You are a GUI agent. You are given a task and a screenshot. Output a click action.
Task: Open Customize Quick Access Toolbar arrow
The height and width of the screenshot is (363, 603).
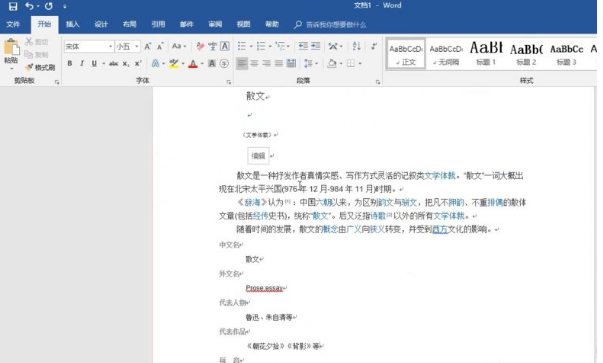[x=65, y=7]
